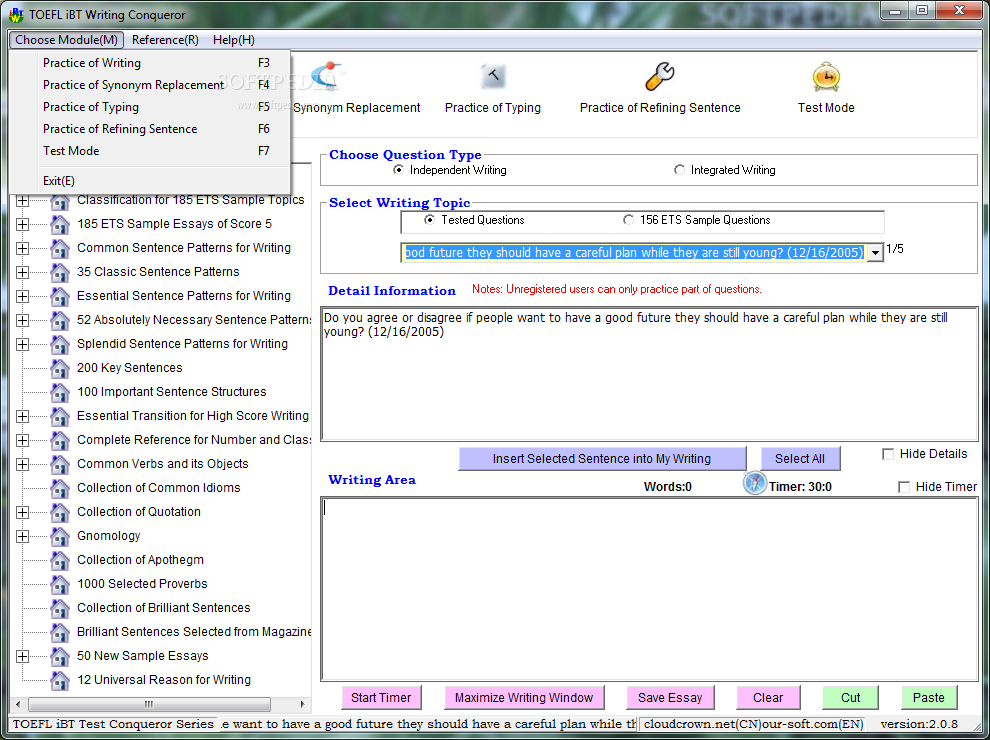Image resolution: width=990 pixels, height=740 pixels.
Task: Click house icon for Complete Reference for Number
Action: [x=59, y=440]
